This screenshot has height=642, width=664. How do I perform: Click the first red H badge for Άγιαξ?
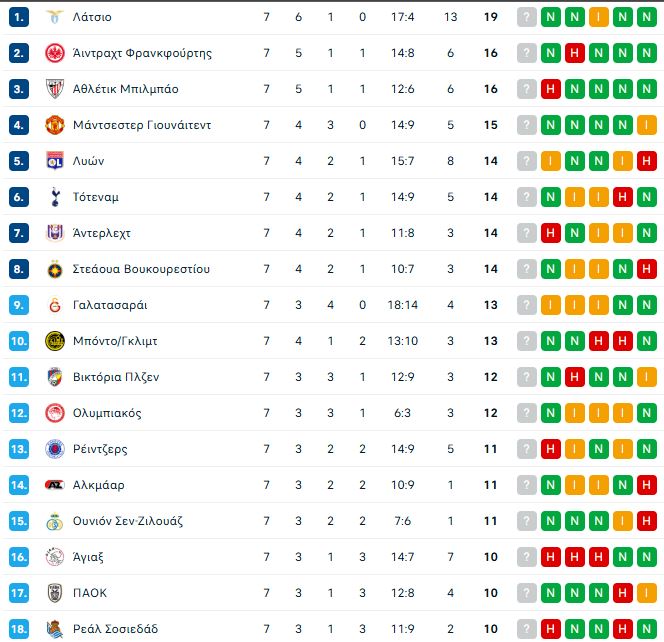(x=551, y=557)
